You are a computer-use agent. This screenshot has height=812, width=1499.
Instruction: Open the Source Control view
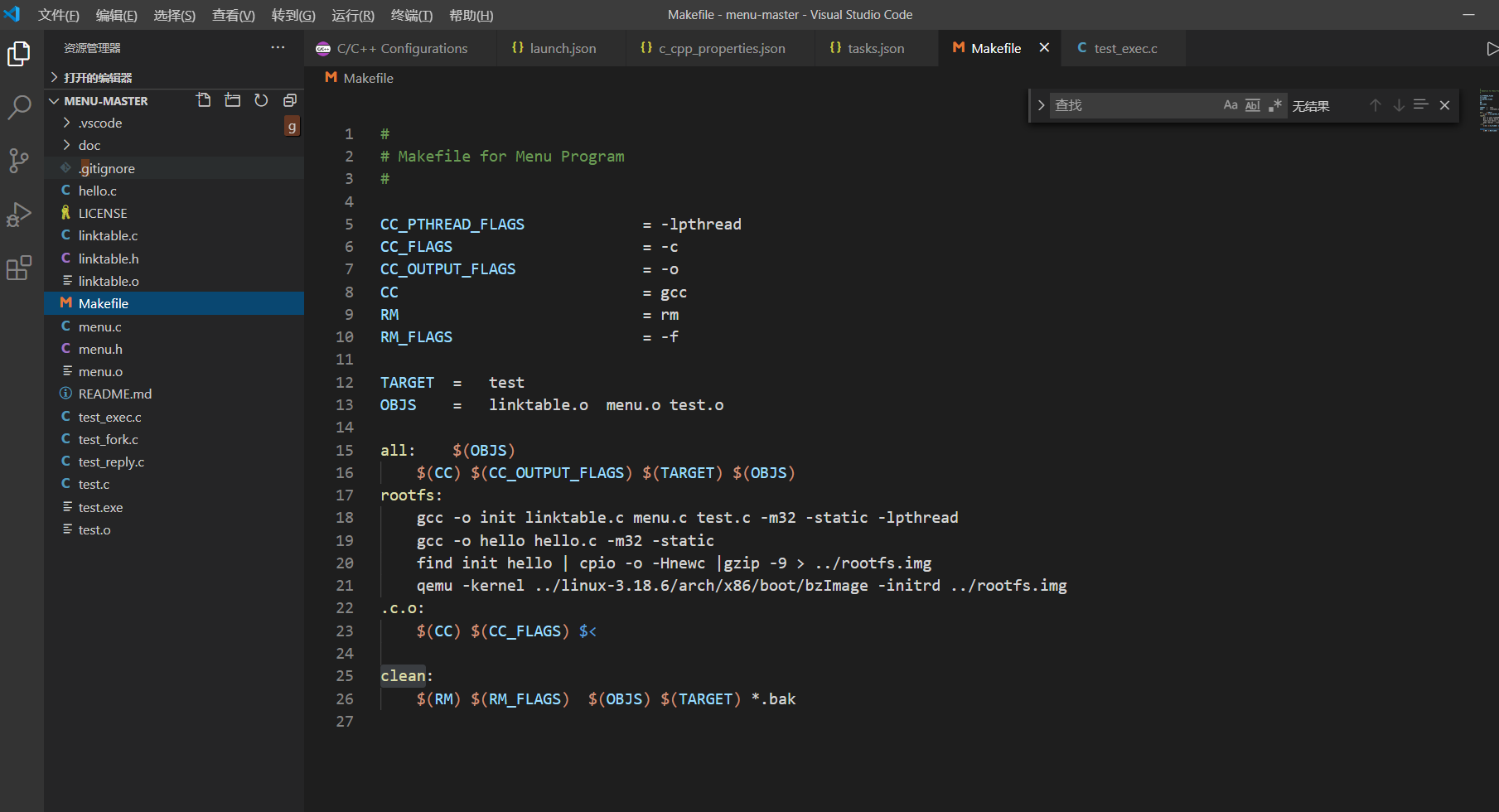[x=19, y=160]
